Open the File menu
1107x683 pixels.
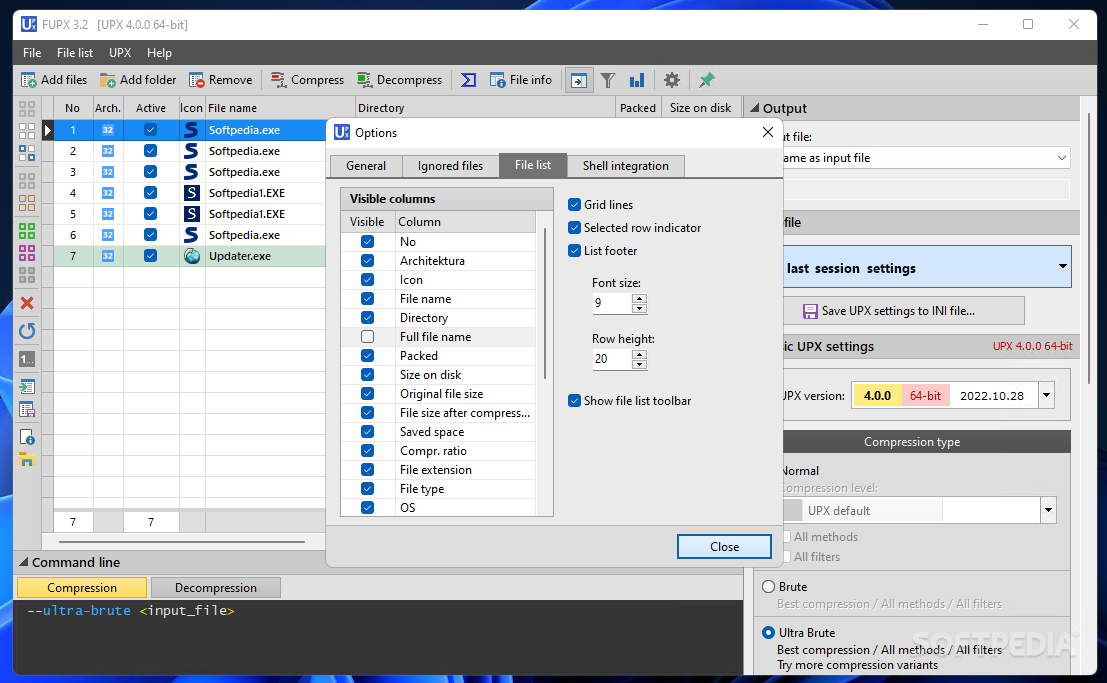(x=32, y=53)
